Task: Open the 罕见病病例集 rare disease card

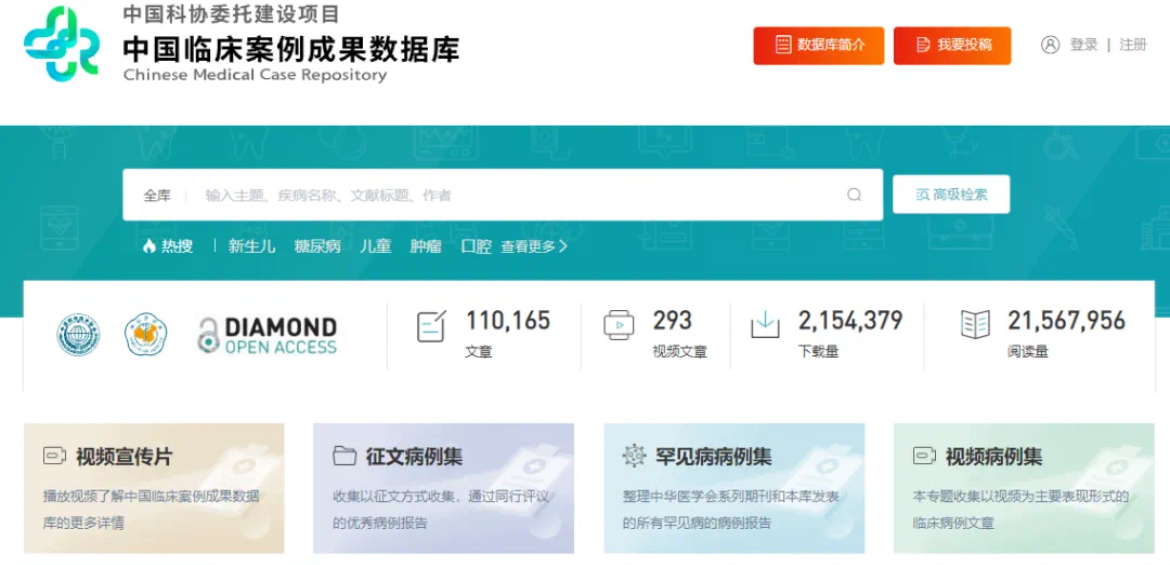Action: 734,488
